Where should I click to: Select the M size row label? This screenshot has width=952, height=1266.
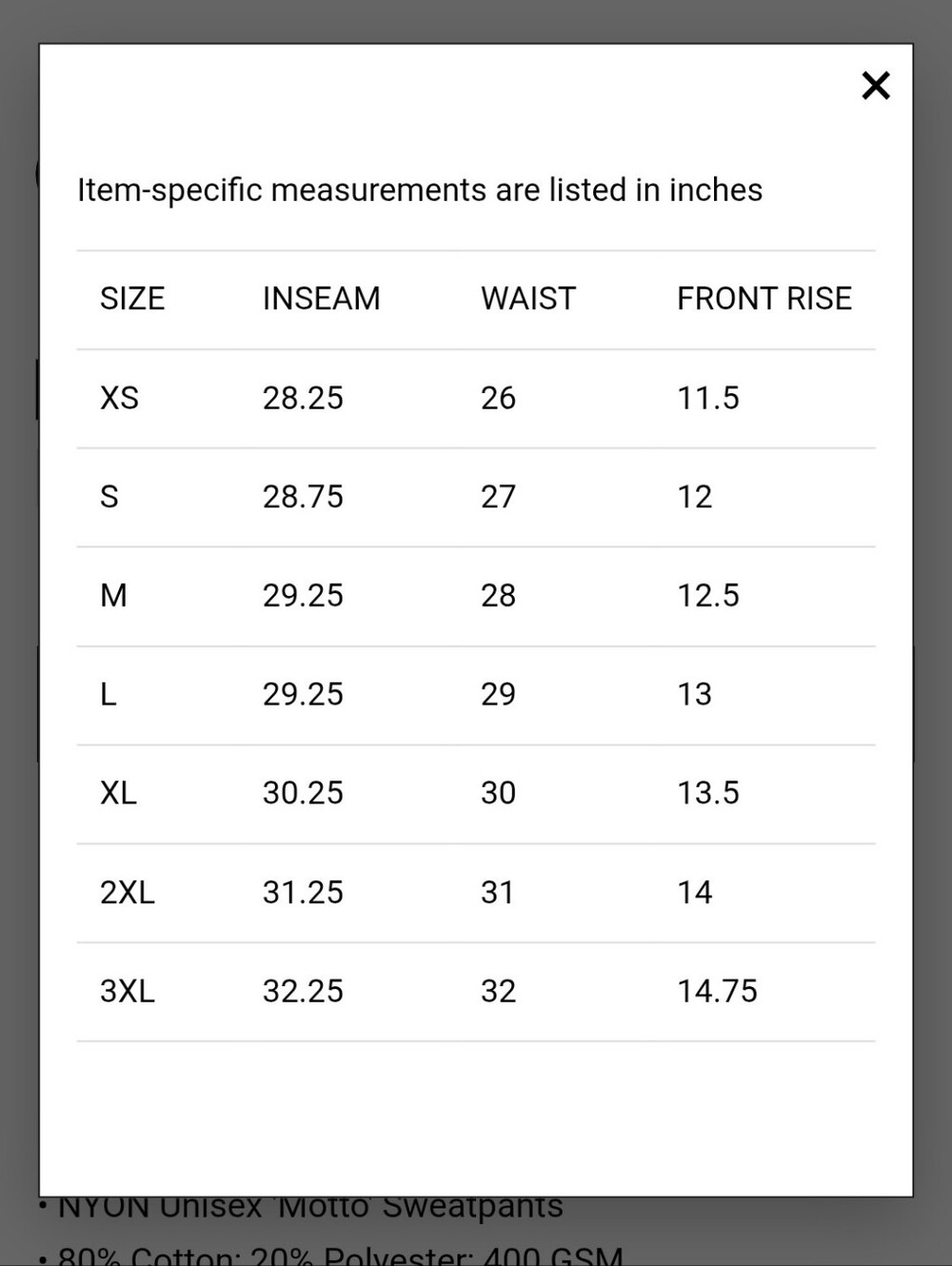[x=113, y=596]
